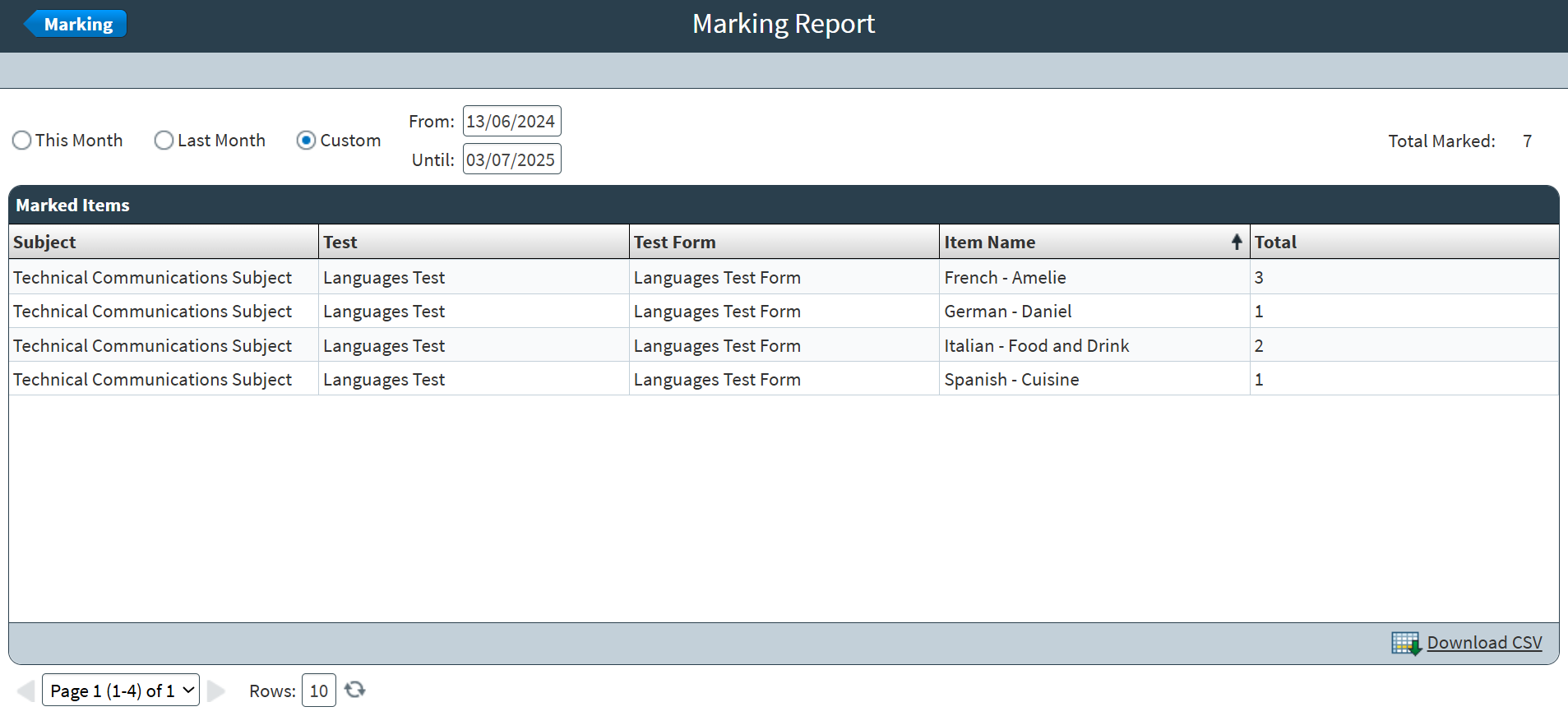This screenshot has height=716, width=1568.
Task: Click the Download CSV link
Action: pos(1484,643)
